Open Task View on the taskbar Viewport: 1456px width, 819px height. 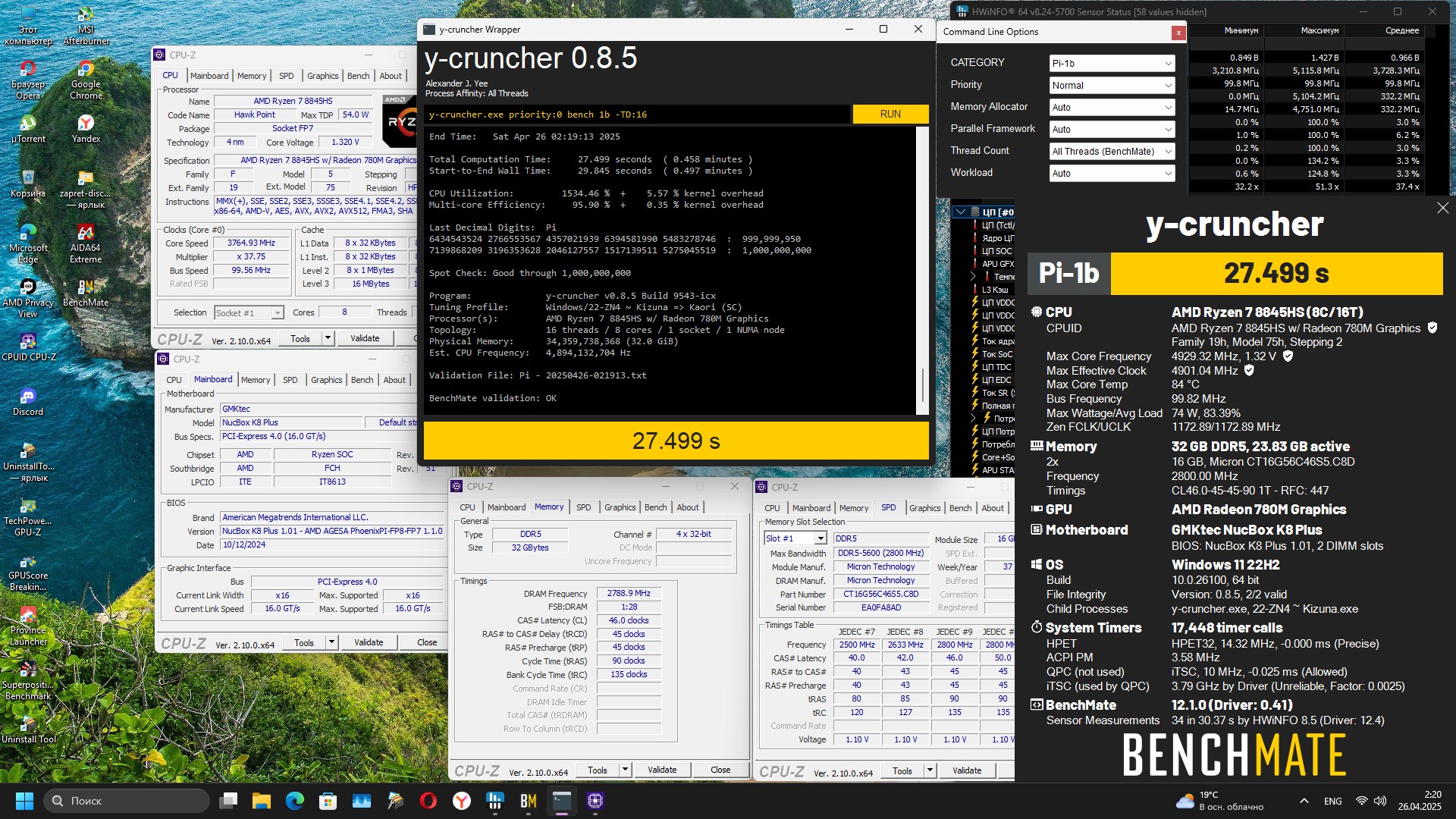[x=228, y=801]
